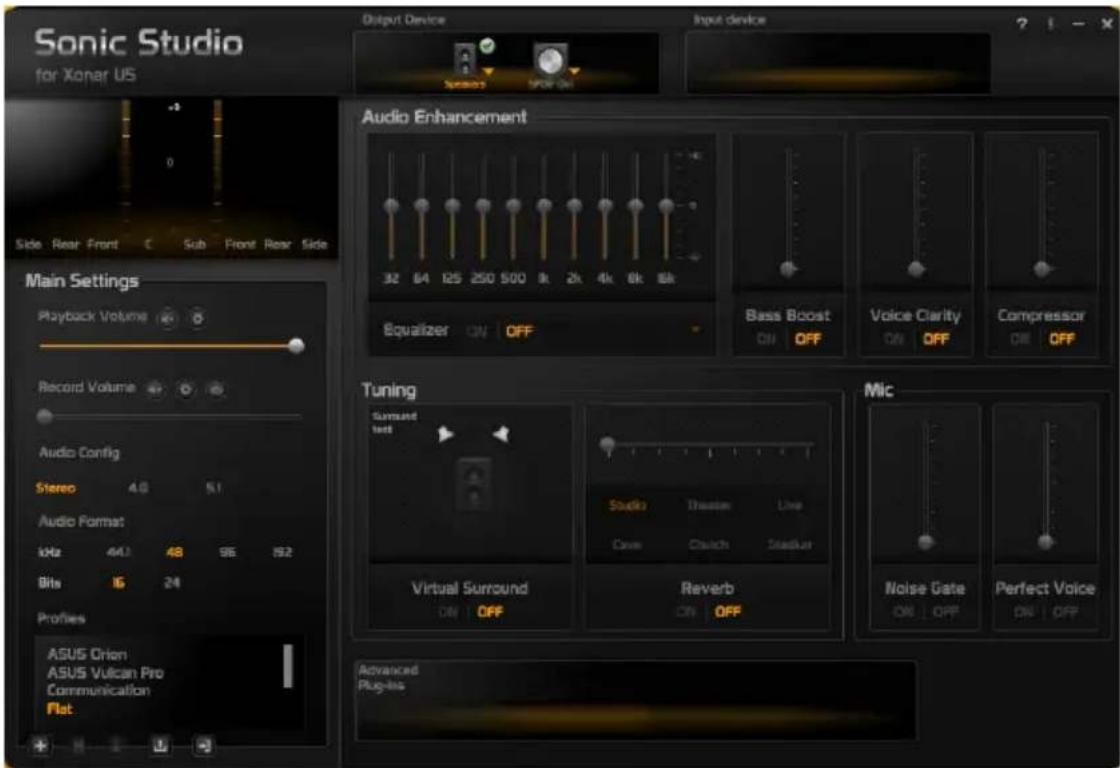Turn the Equalizer ON
Screen dimensions: 1120x768
476,331
